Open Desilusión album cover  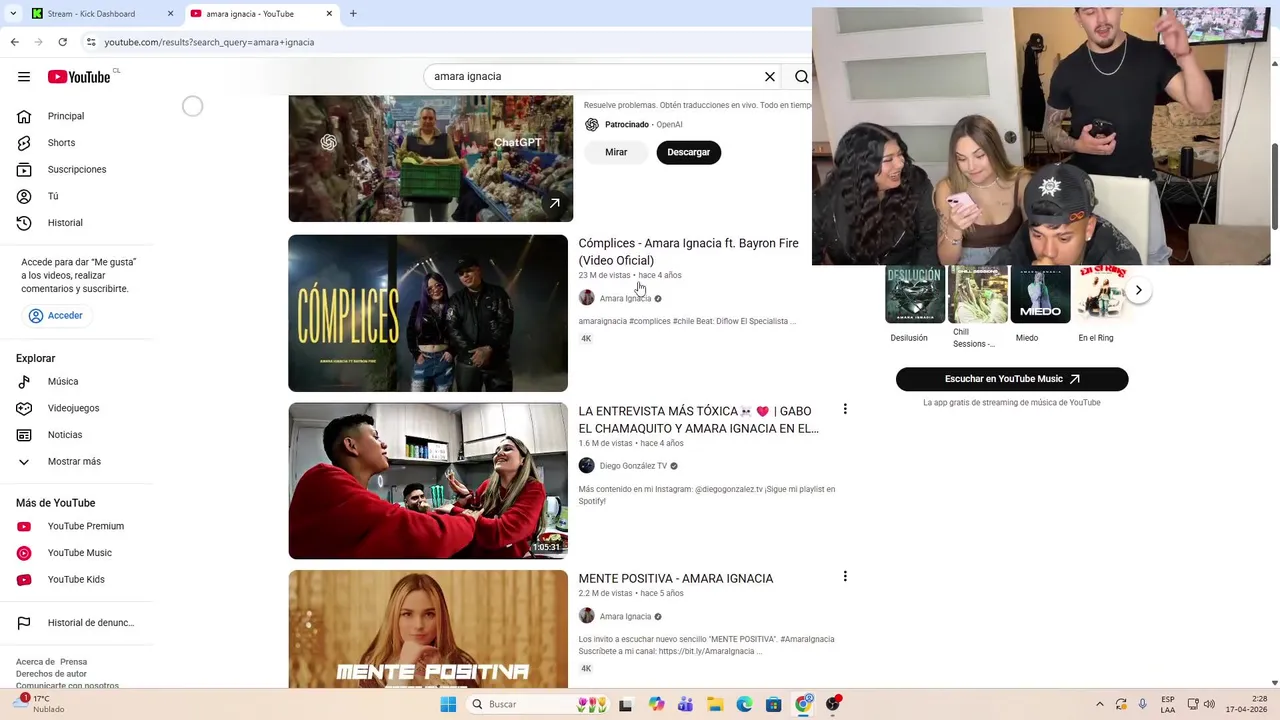click(x=915, y=294)
